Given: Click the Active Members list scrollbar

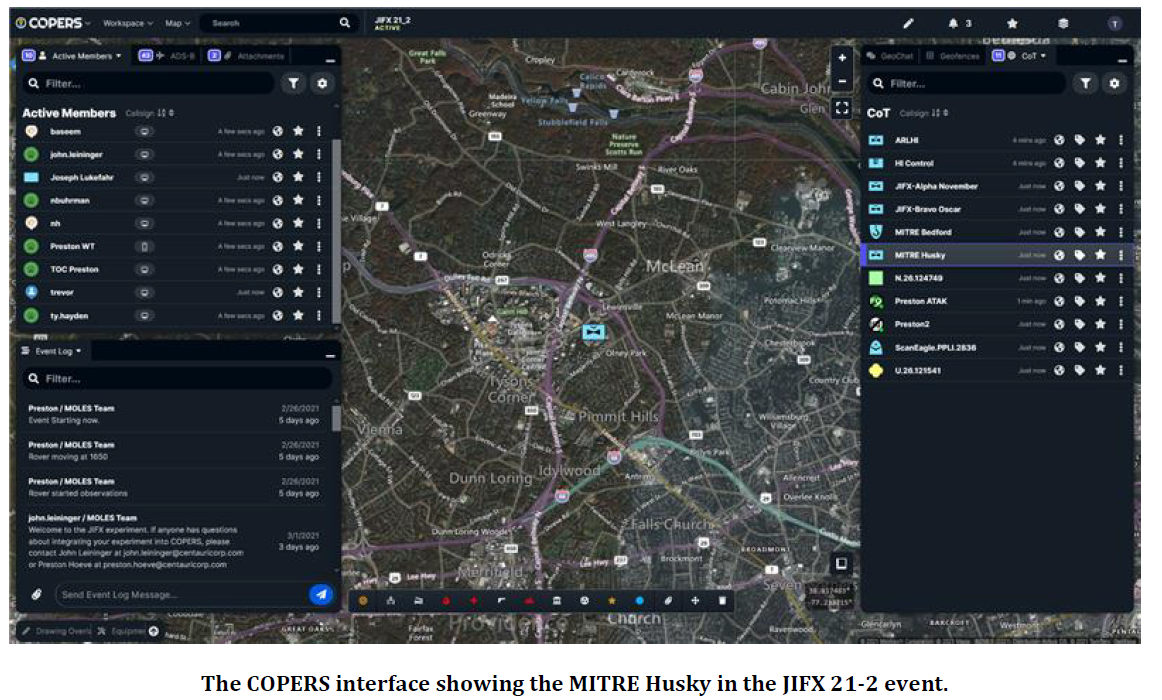Looking at the screenshot, I should [336, 230].
